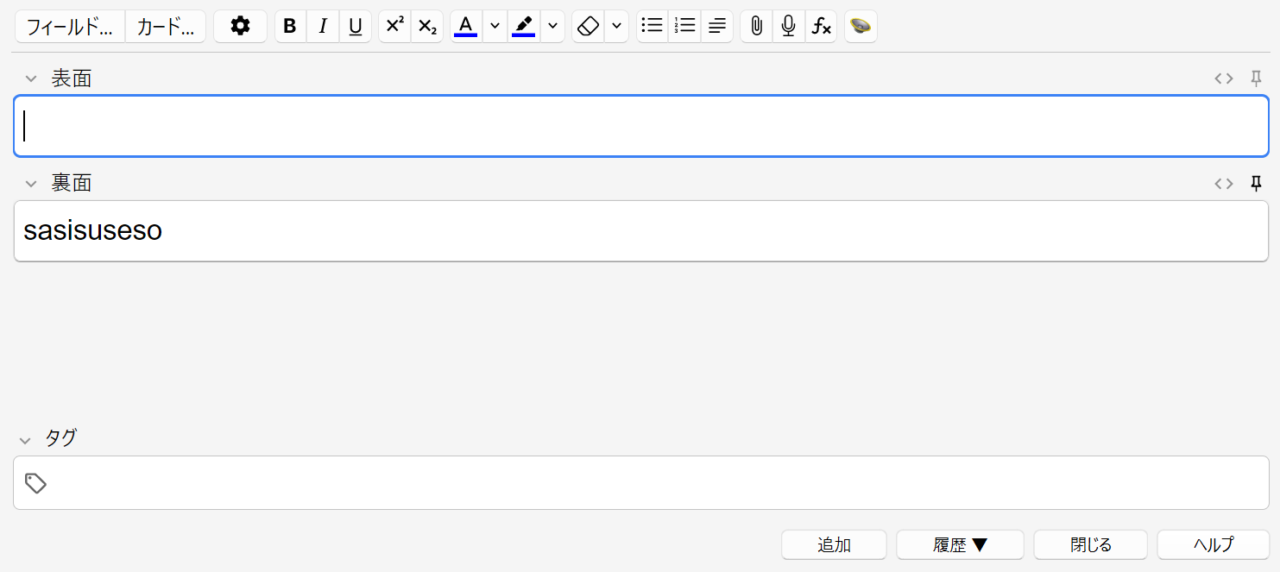This screenshot has width=1280, height=572.
Task: Open the フィールド... fields settings
Action: [70, 27]
